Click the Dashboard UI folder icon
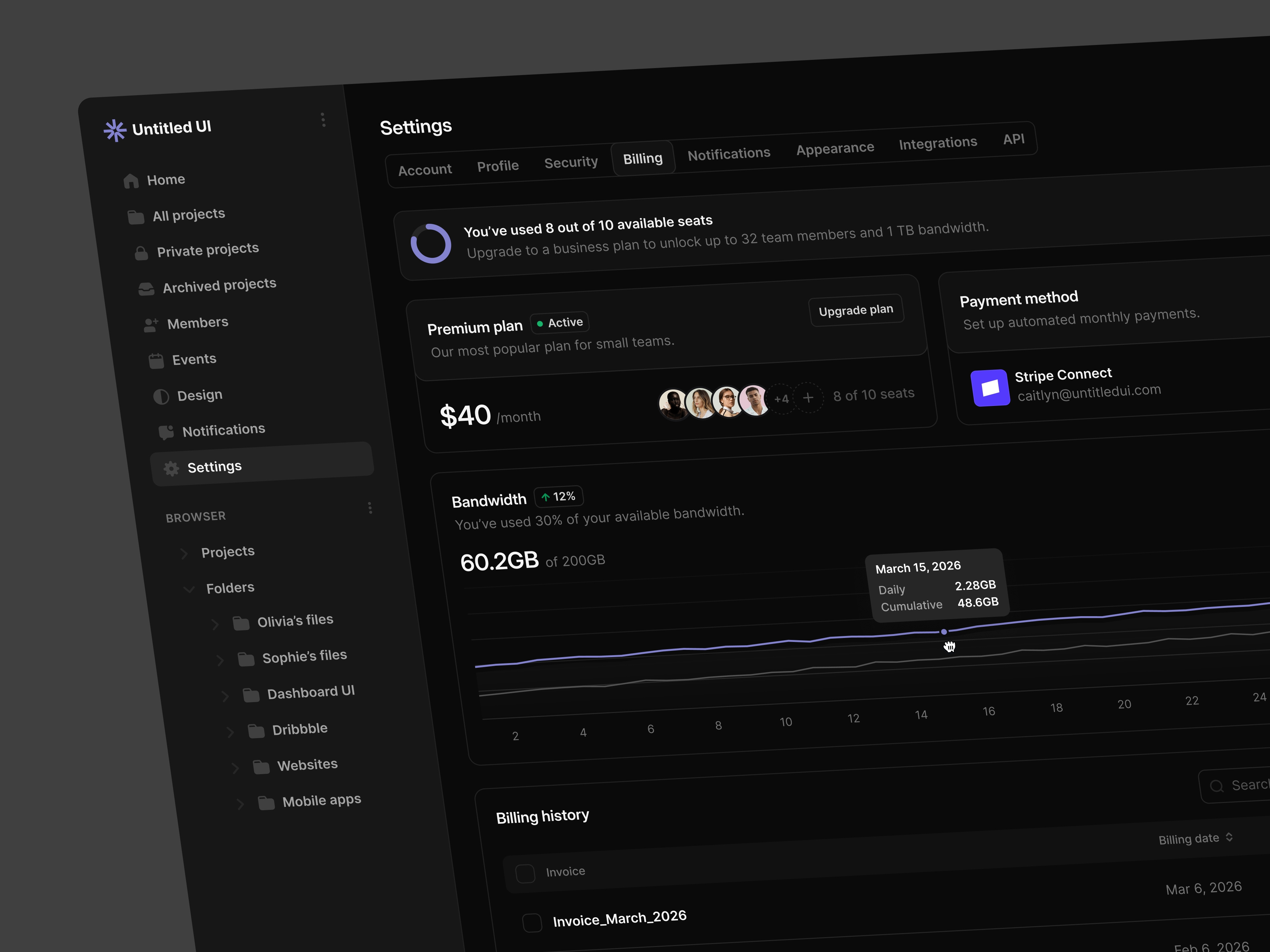 pos(251,695)
